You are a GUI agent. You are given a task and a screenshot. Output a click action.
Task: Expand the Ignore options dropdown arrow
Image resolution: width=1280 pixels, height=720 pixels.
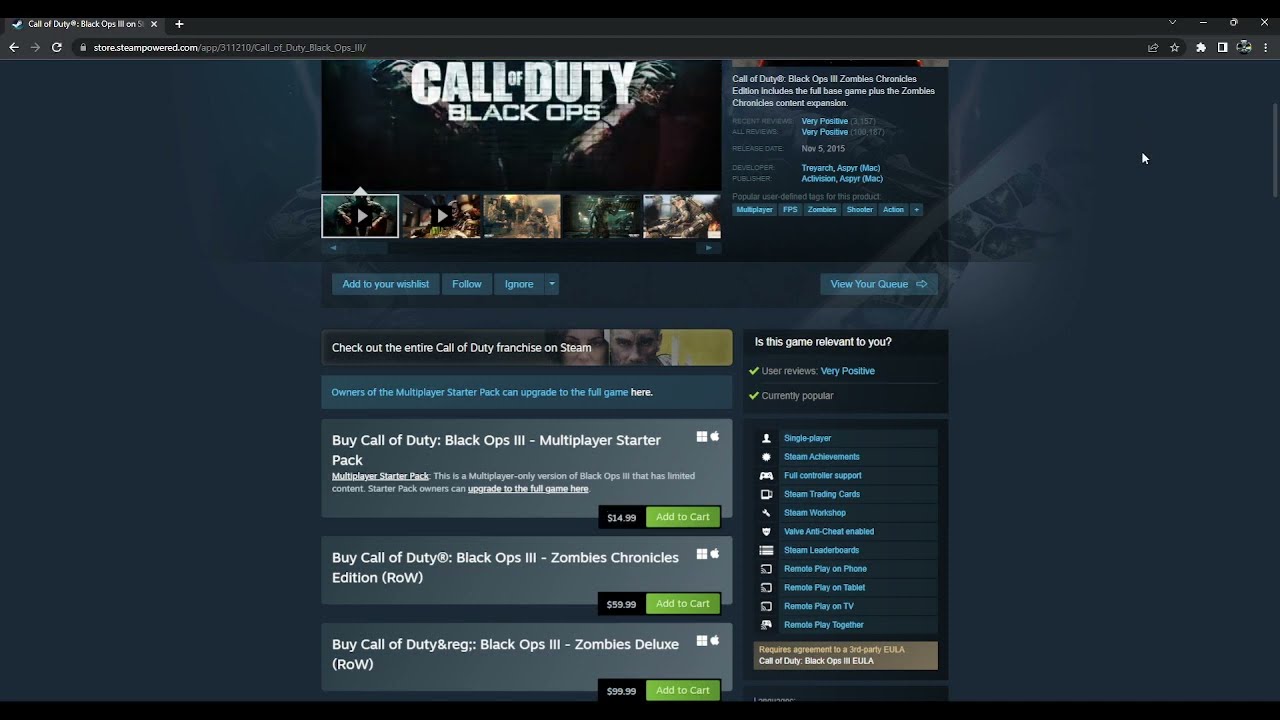[x=551, y=284]
